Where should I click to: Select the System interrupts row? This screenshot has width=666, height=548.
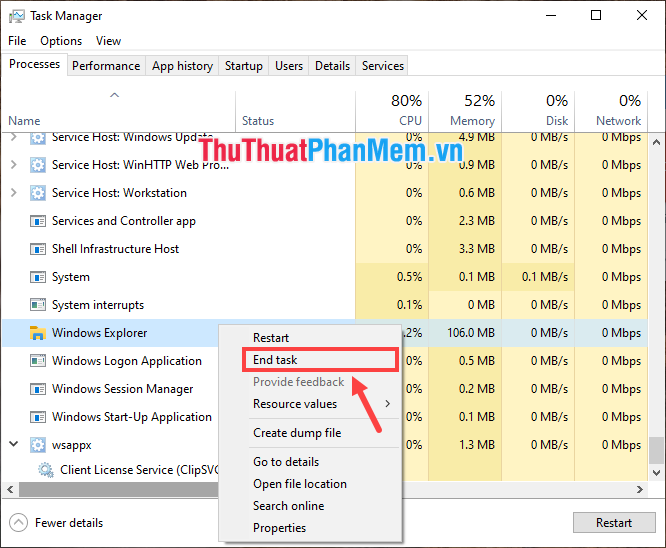(325, 305)
